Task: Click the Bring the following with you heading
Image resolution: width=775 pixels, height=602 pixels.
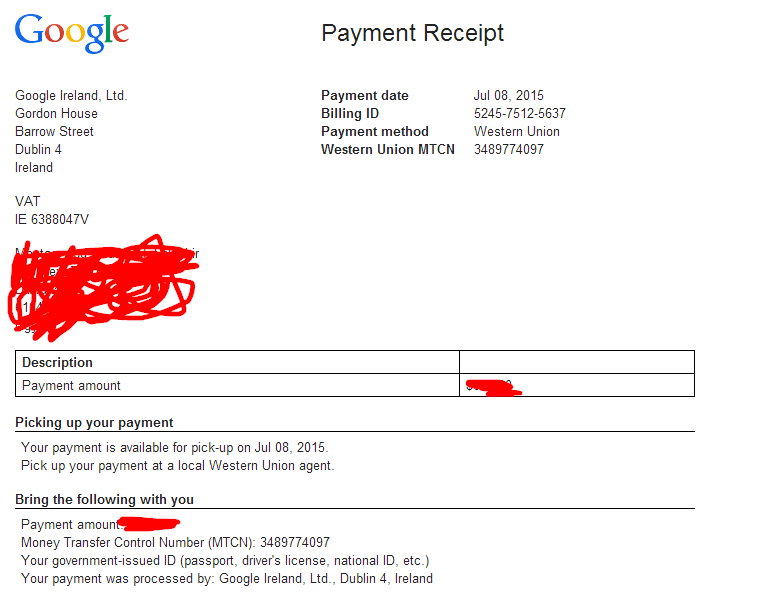Action: point(104,499)
